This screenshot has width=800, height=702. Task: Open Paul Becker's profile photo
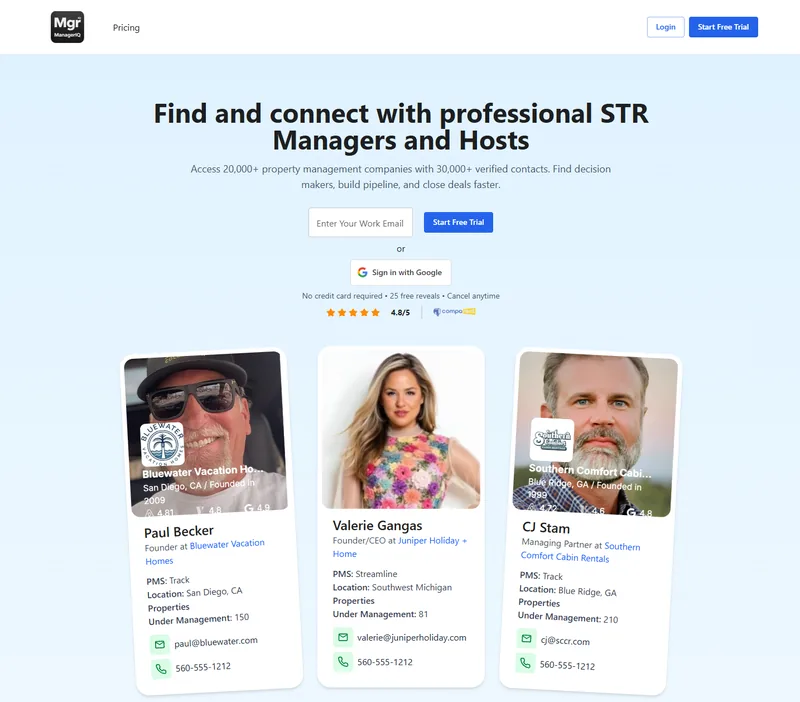(206, 434)
